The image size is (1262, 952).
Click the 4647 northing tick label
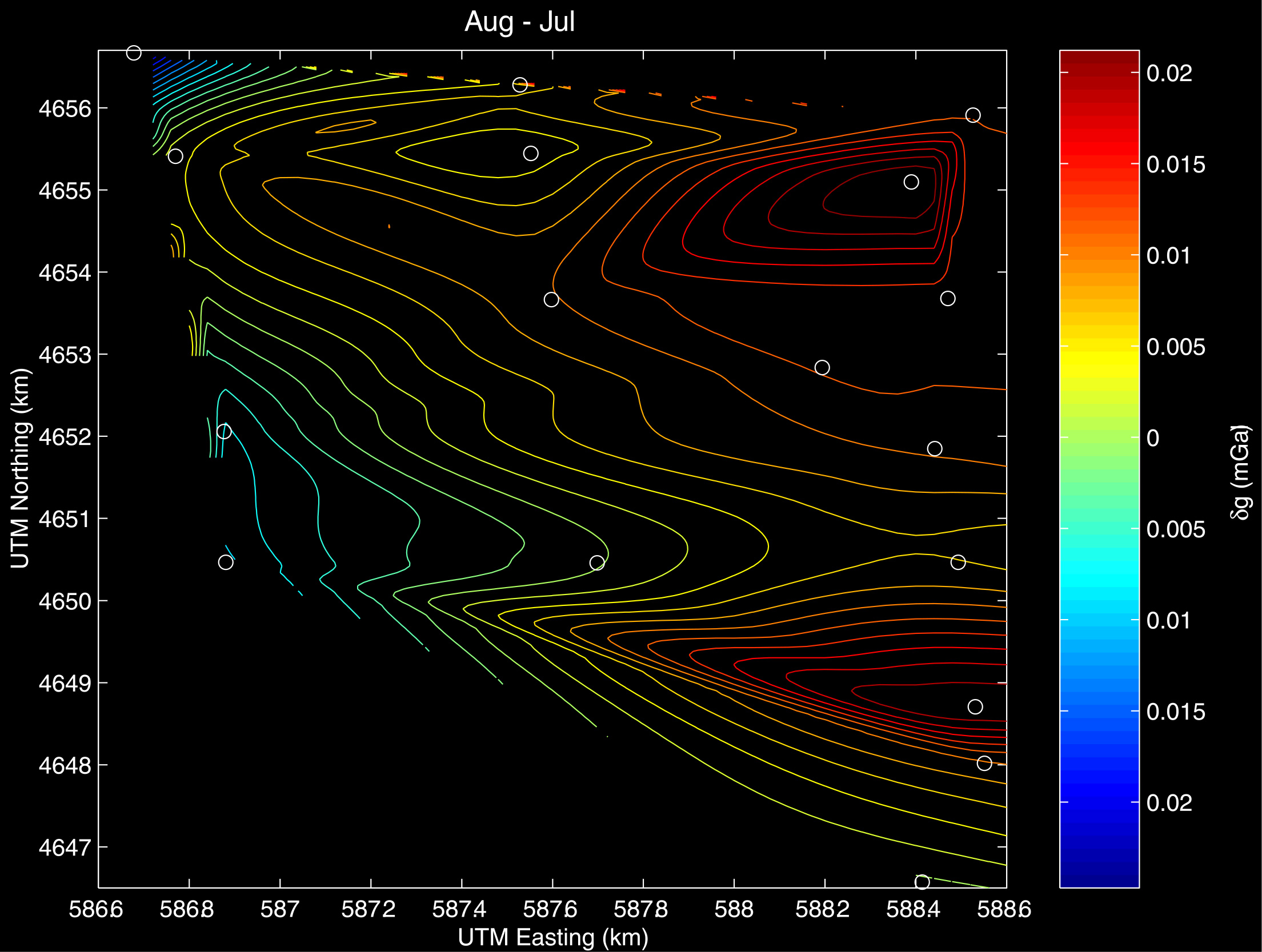coord(65,847)
